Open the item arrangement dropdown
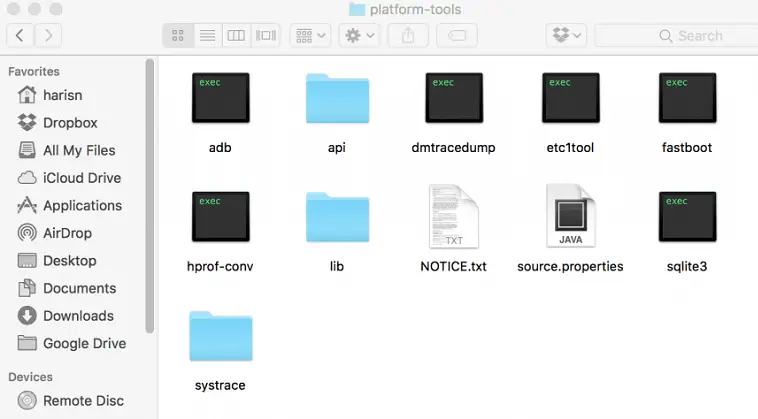 pyautogui.click(x=310, y=35)
